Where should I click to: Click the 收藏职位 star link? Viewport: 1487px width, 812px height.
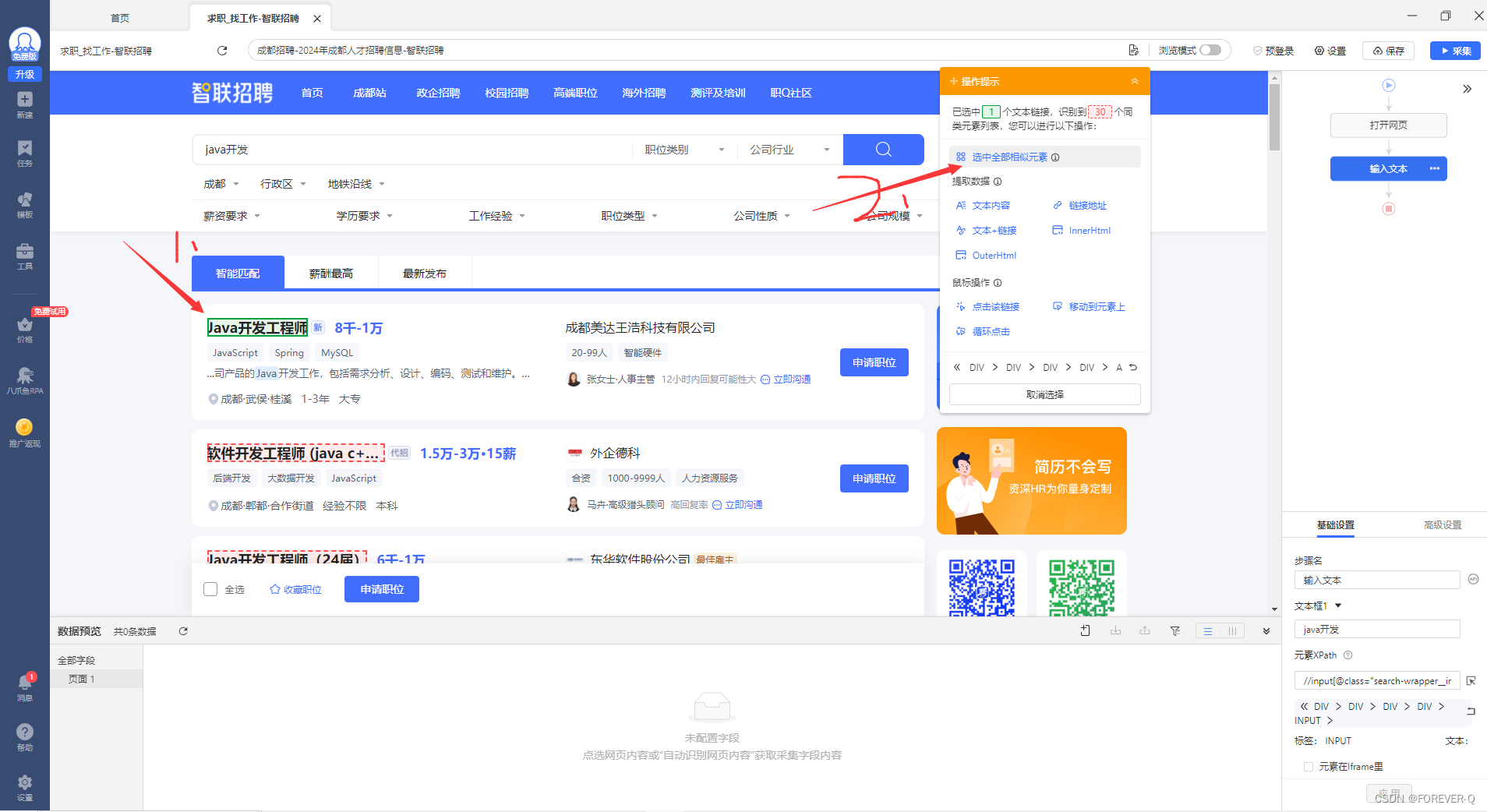[295, 589]
